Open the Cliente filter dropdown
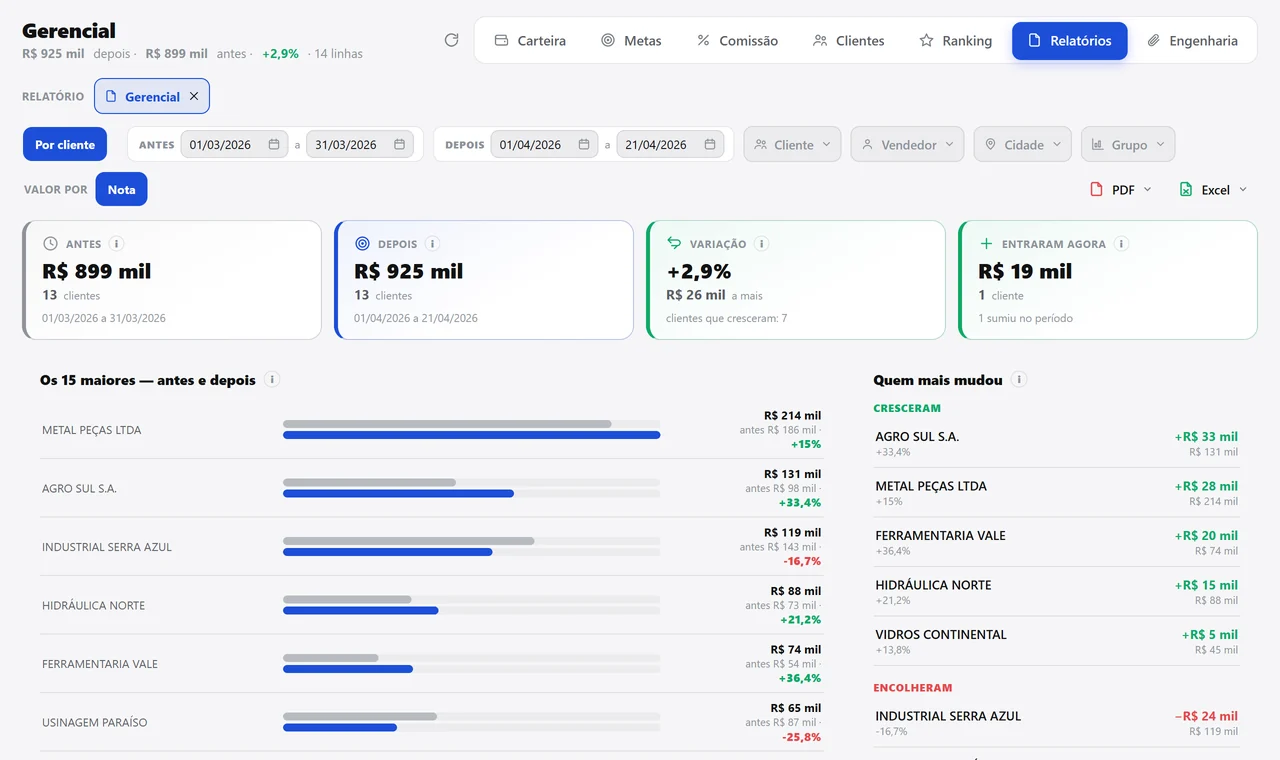Screen dimensions: 1280x760 coord(792,144)
